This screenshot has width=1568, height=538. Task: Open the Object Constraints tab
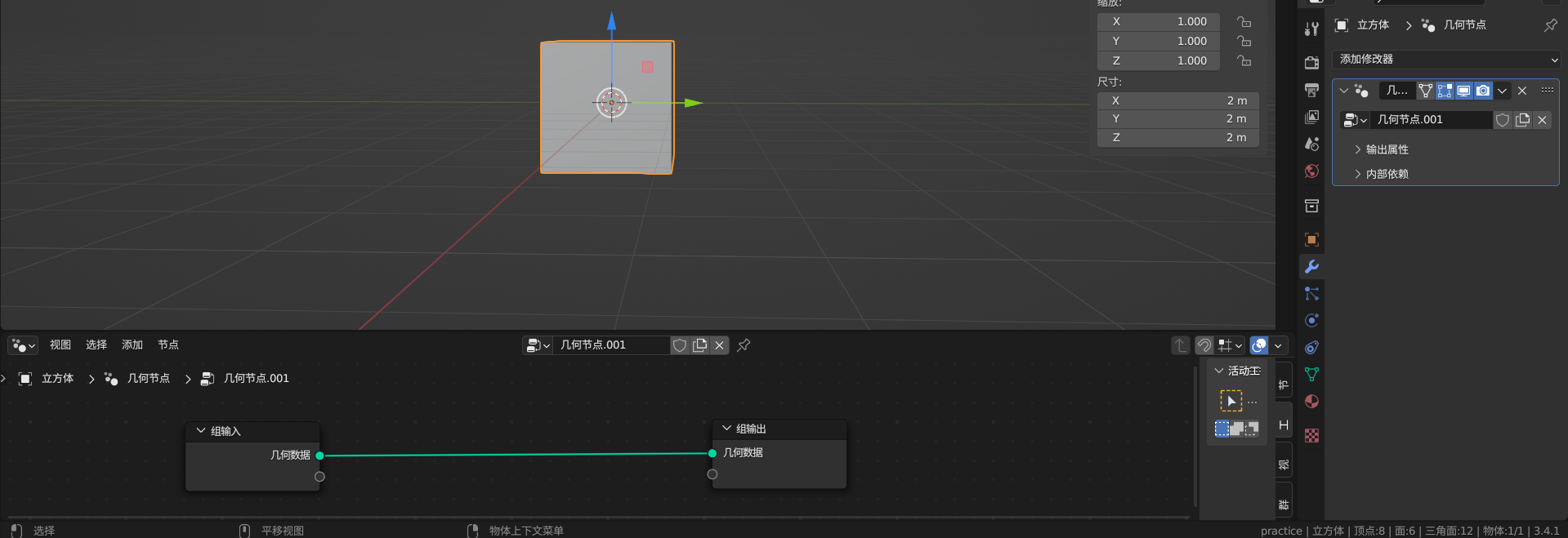point(1311,347)
